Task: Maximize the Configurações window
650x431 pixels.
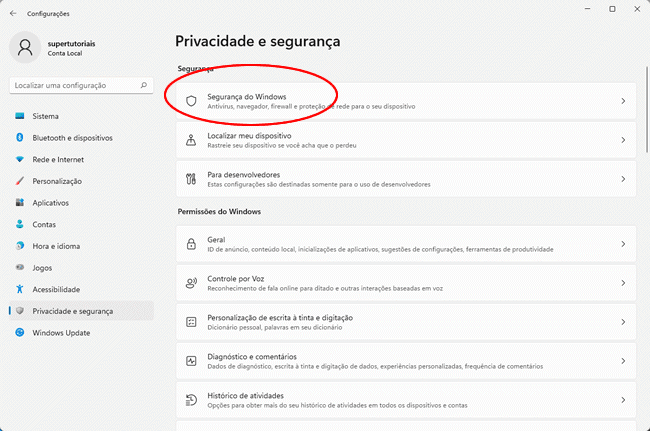Action: 612,9
